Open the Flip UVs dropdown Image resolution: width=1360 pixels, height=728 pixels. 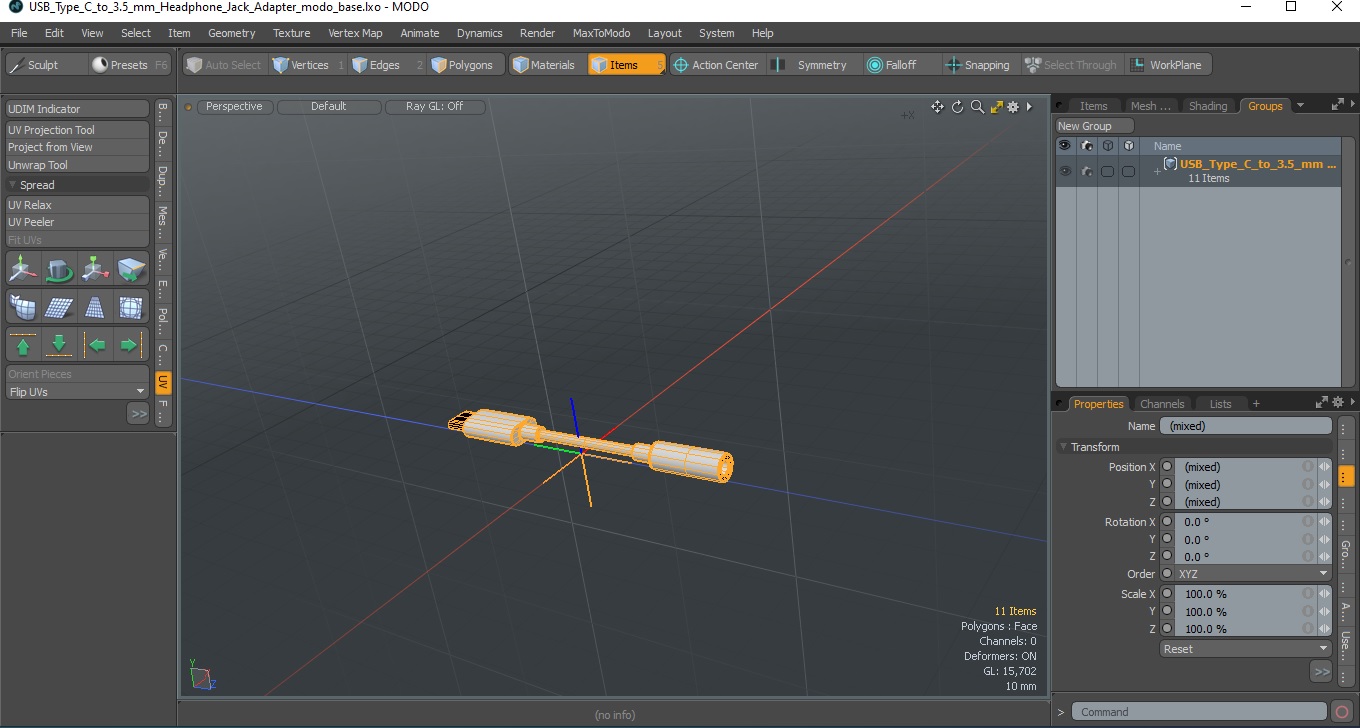pos(77,392)
